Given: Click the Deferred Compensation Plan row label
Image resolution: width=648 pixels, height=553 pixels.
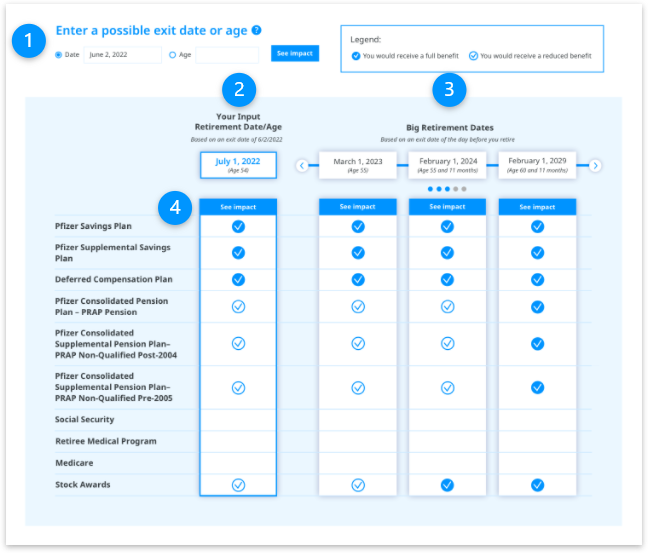Looking at the screenshot, I should 114,279.
